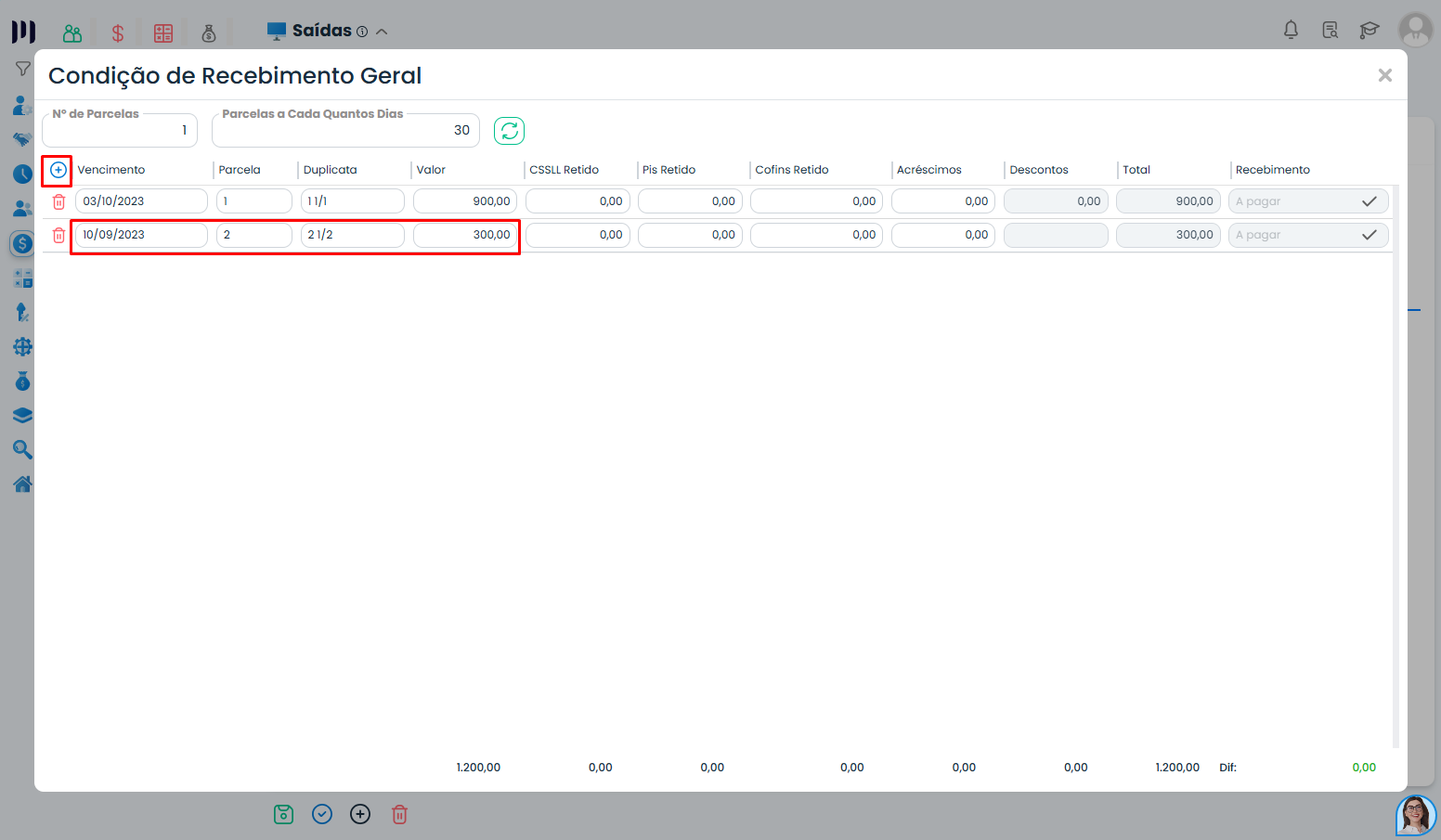Viewport: 1441px width, 840px height.
Task: Click the add installment plus icon
Action: [58, 170]
